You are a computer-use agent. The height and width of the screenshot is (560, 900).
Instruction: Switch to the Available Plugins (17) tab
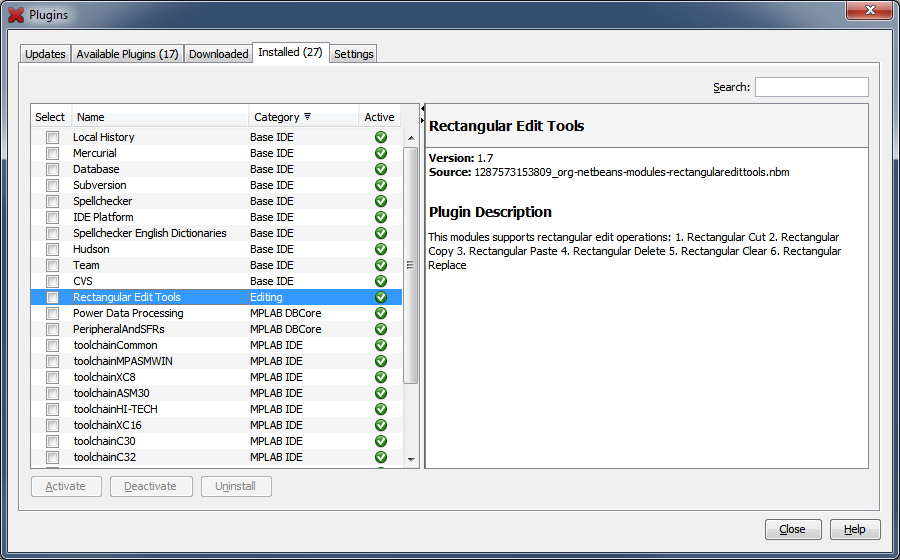pos(127,54)
